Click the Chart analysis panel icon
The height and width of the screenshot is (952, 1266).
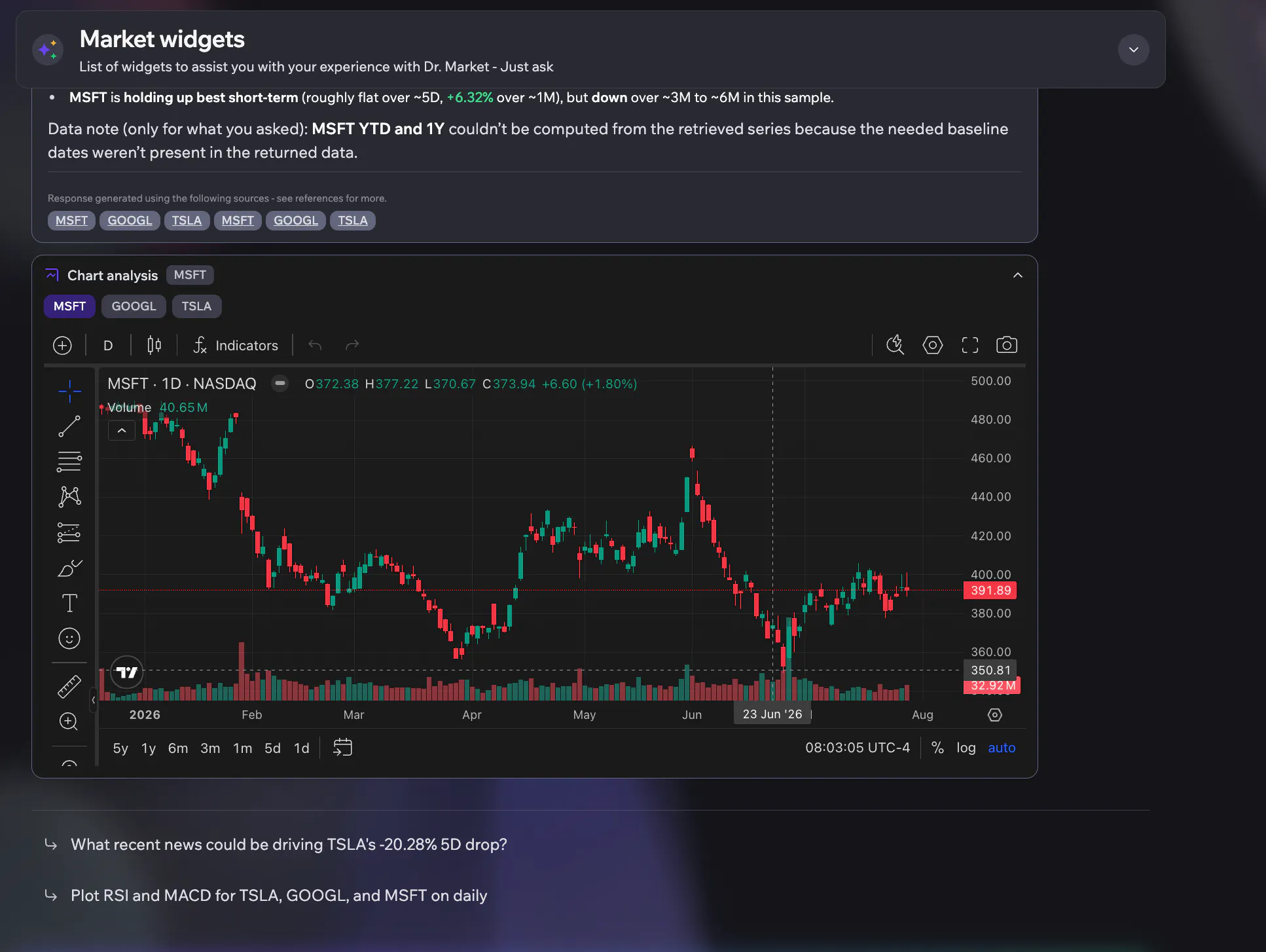point(52,275)
